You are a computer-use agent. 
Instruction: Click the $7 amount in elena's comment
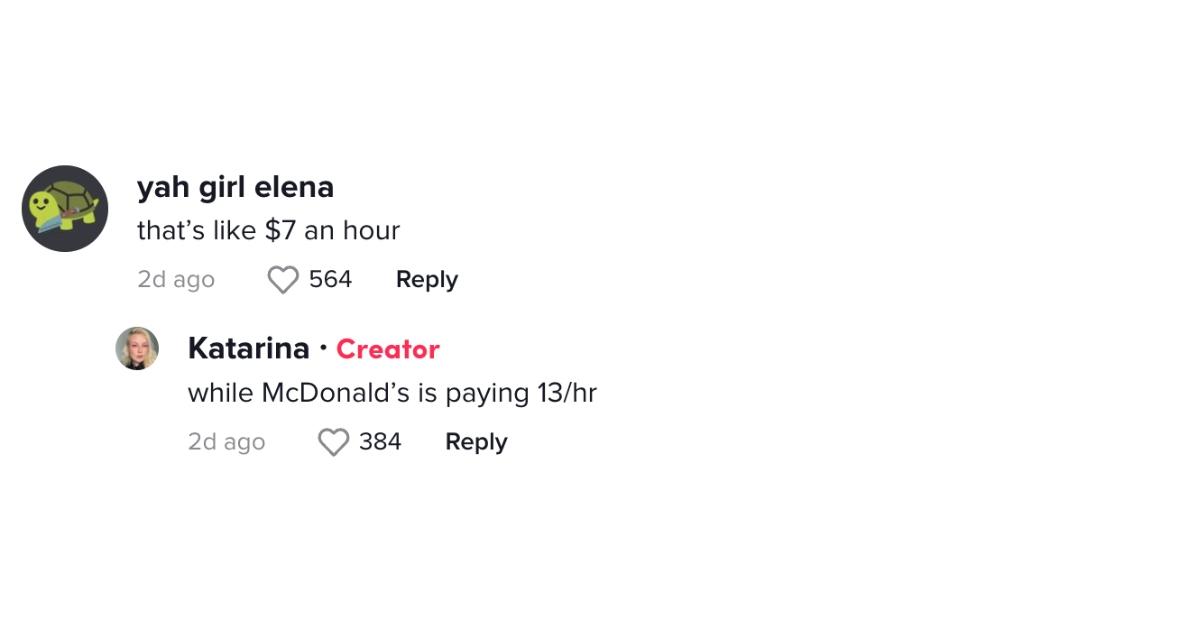[281, 231]
